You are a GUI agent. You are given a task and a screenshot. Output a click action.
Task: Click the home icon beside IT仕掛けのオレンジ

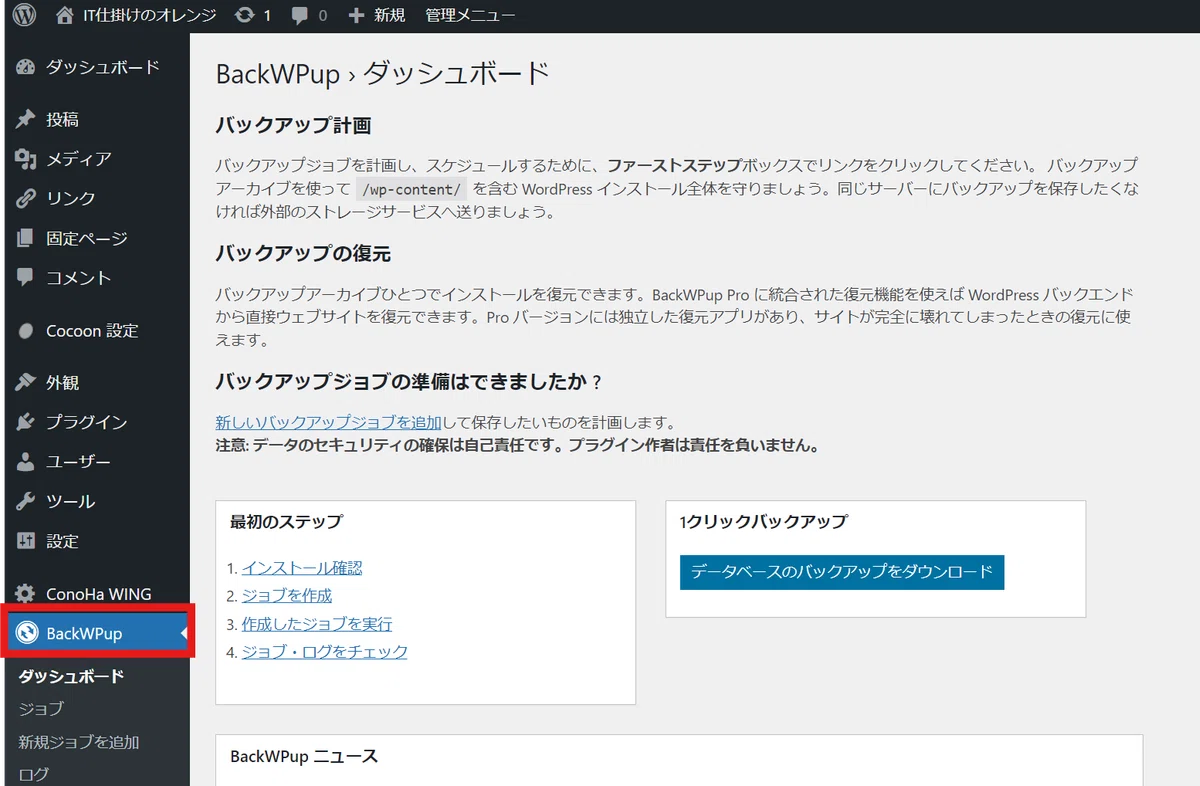click(x=65, y=15)
